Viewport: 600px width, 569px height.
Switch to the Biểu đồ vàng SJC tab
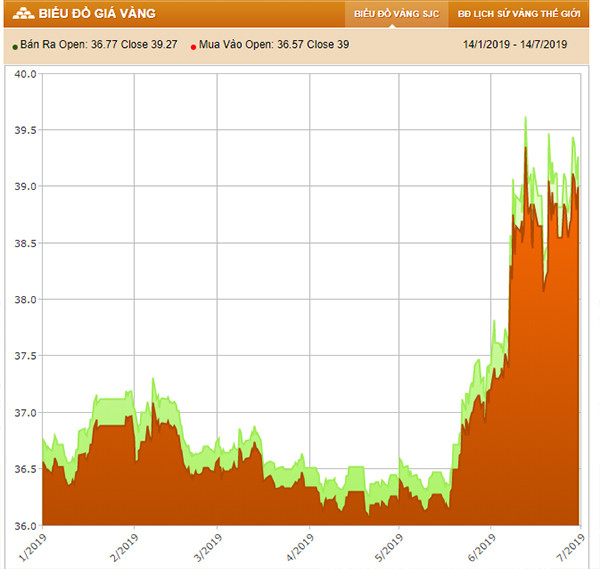pyautogui.click(x=395, y=15)
